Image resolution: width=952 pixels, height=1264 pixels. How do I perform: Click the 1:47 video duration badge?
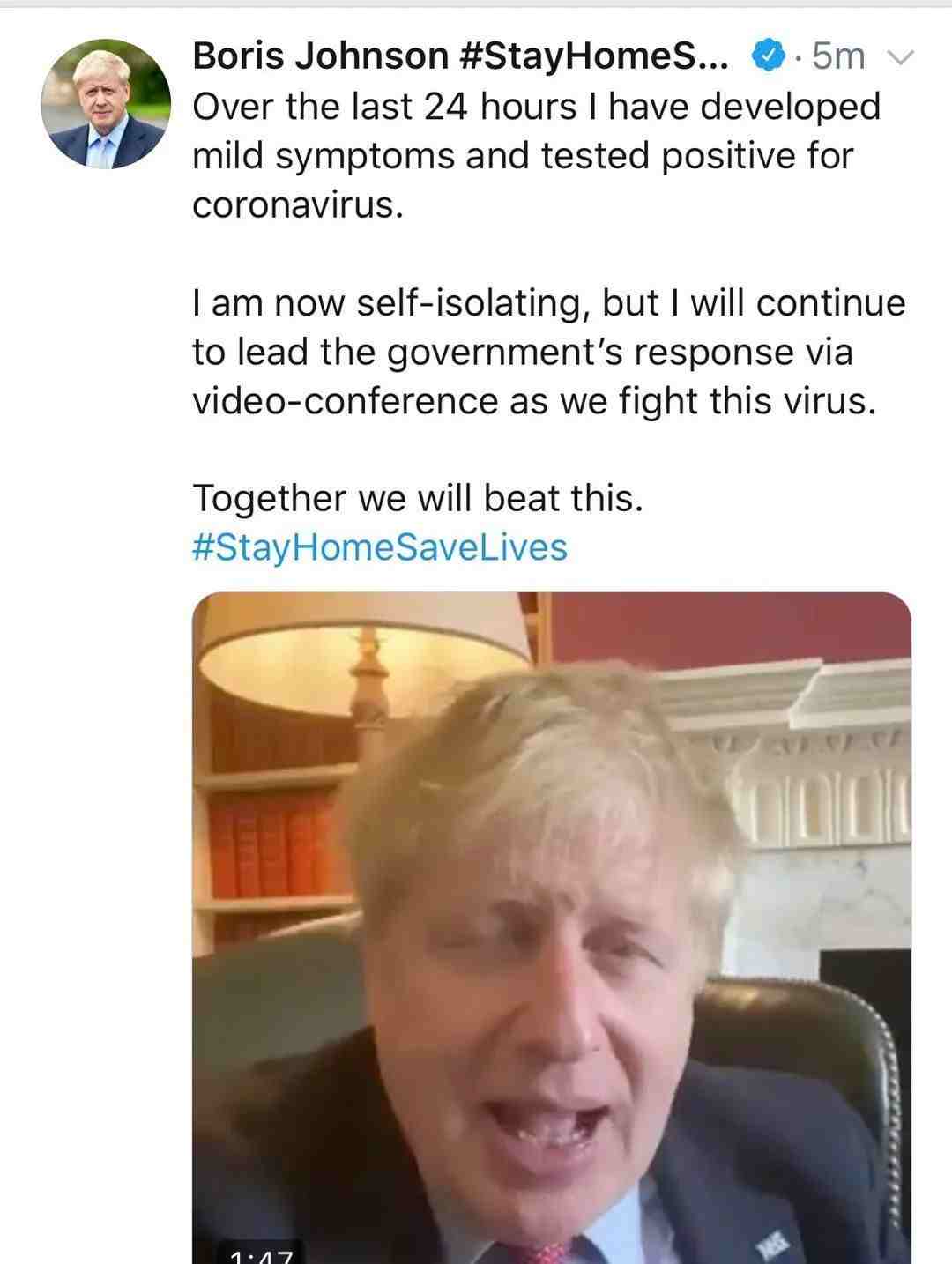(260, 1253)
